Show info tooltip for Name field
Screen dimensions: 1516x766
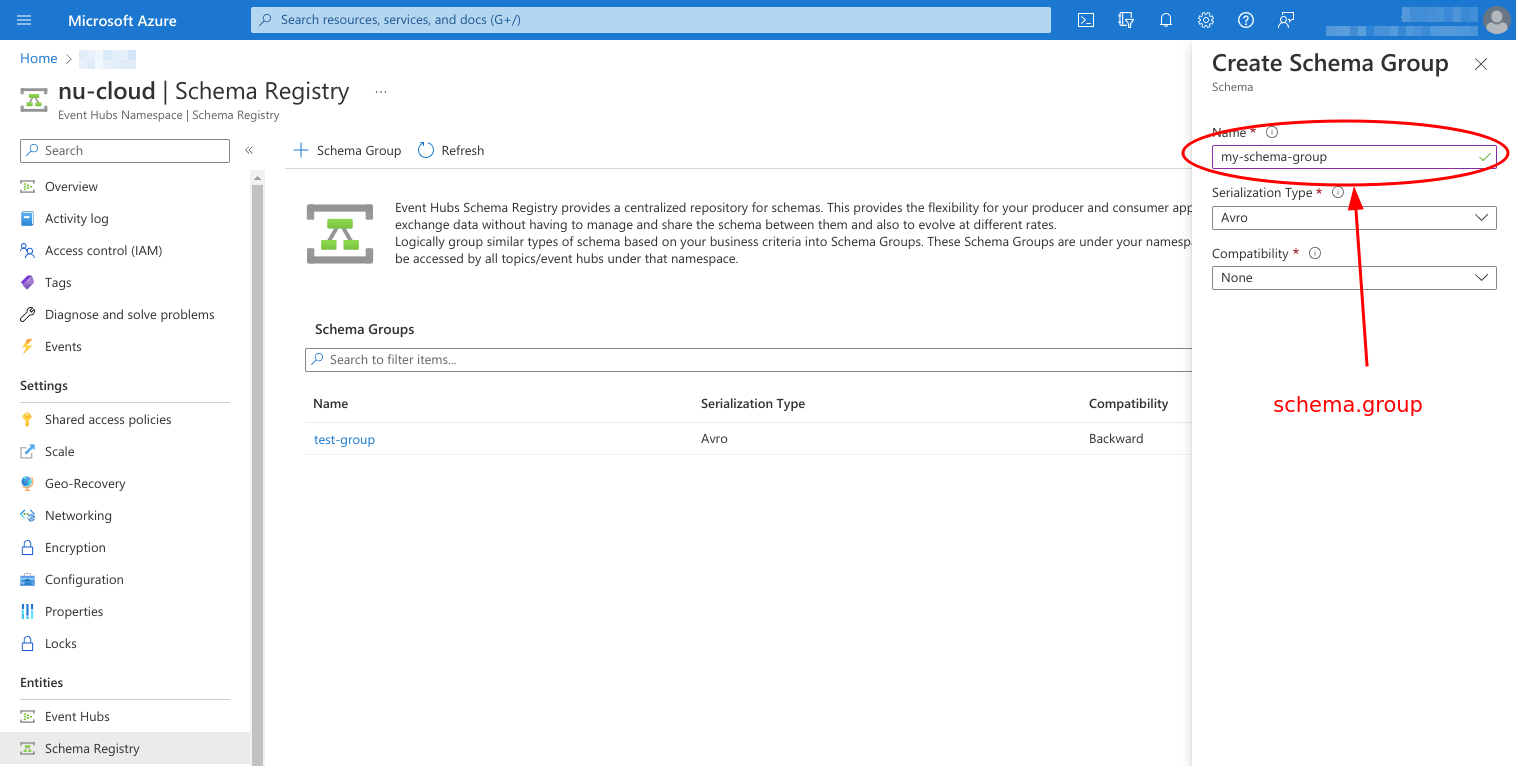1272,132
